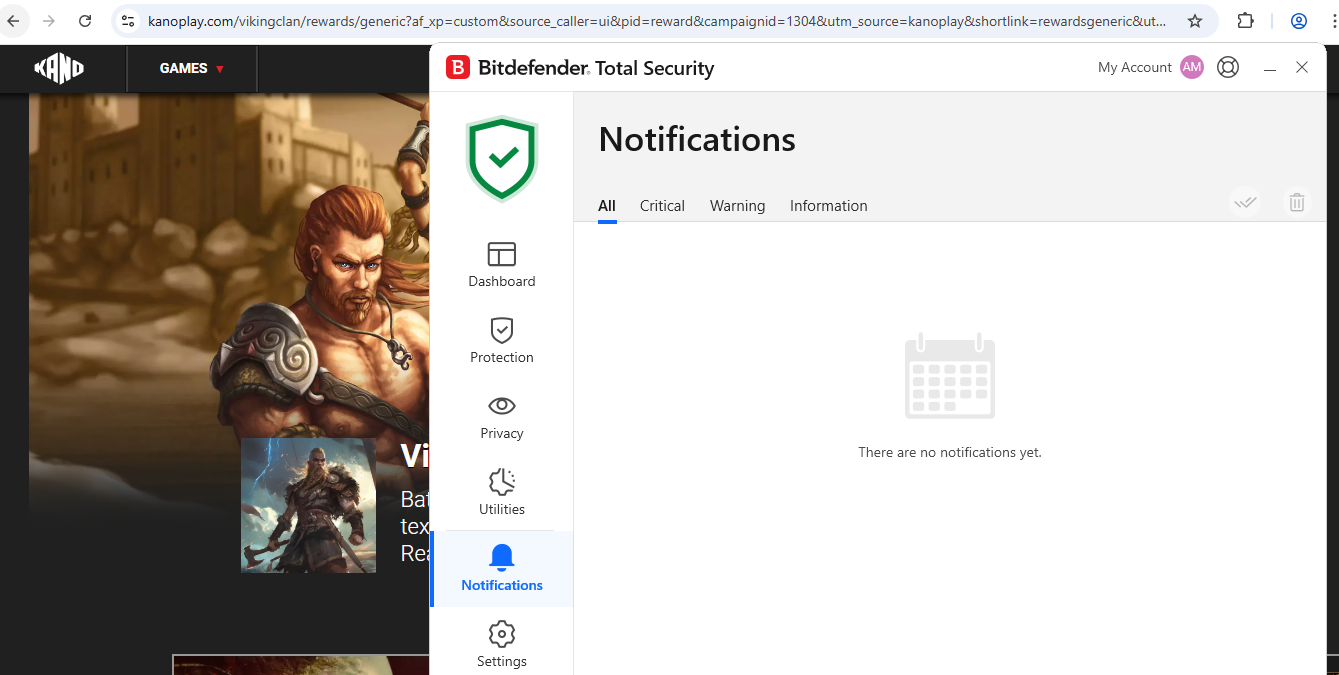Click the 'There are no notifications yet.' text
The image size is (1339, 675).
click(x=950, y=452)
